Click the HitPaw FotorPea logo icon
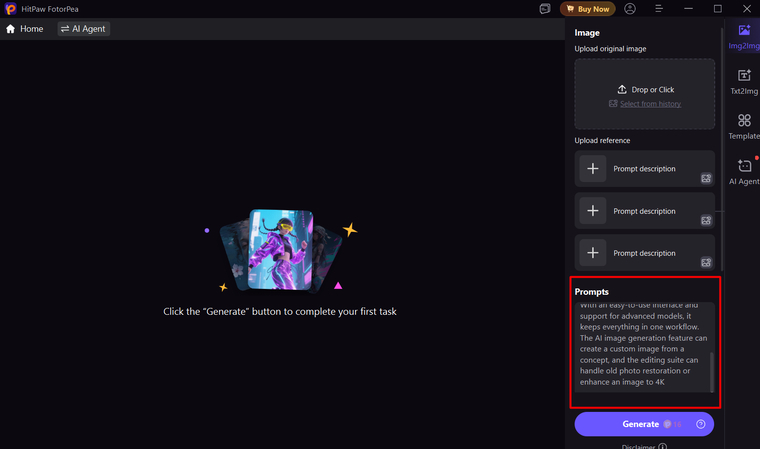 (x=10, y=9)
